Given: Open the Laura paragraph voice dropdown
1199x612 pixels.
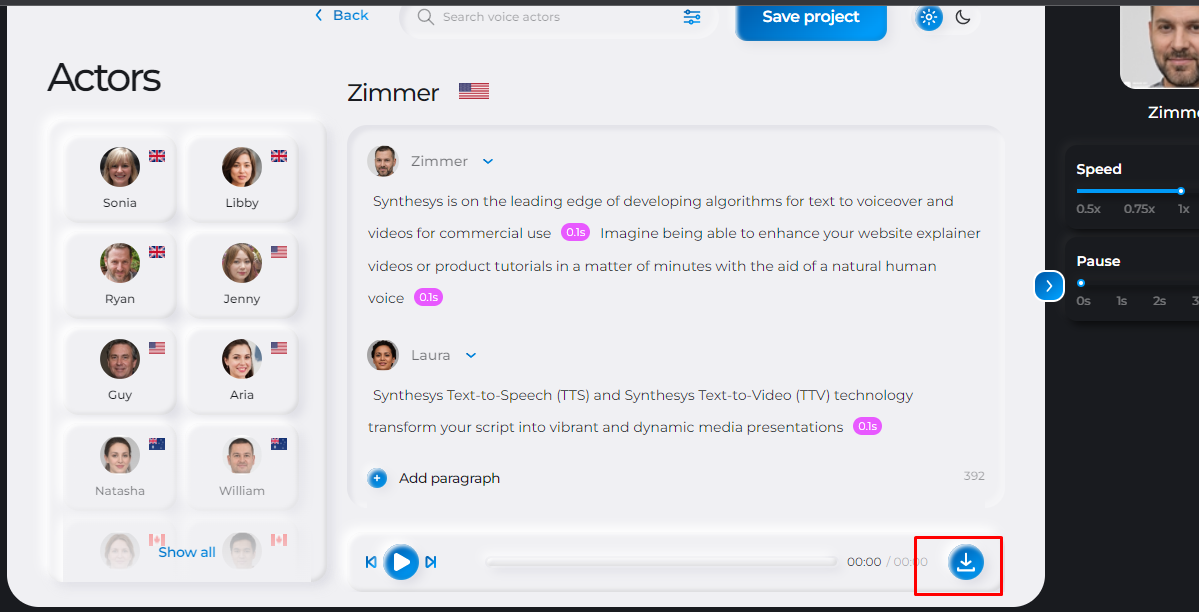Looking at the screenshot, I should [471, 355].
